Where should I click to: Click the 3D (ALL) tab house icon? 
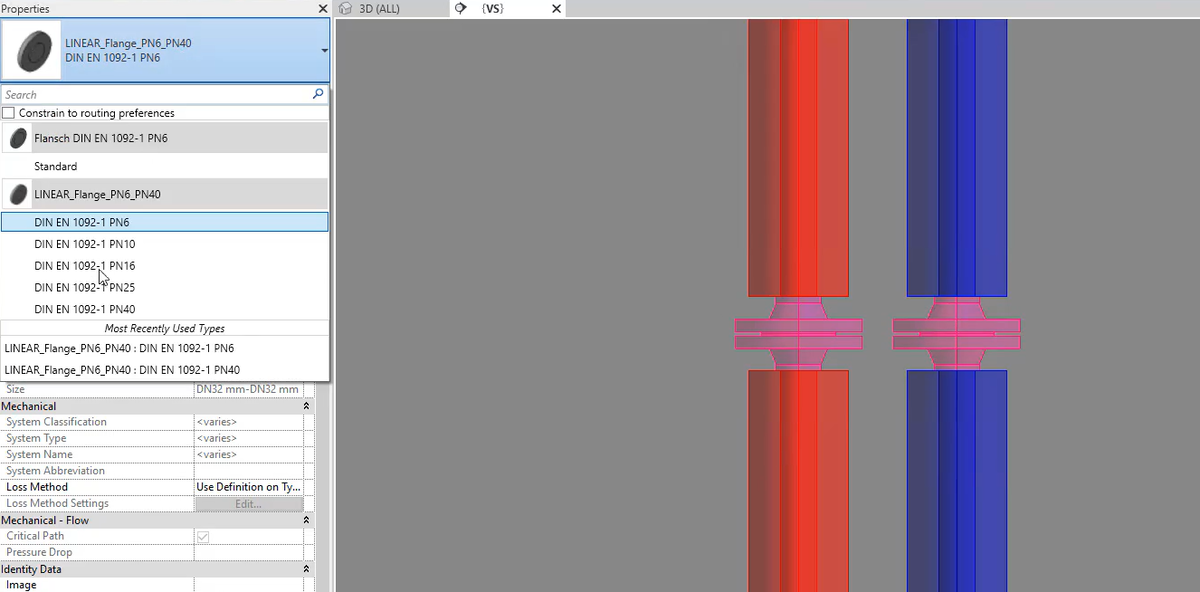346,8
